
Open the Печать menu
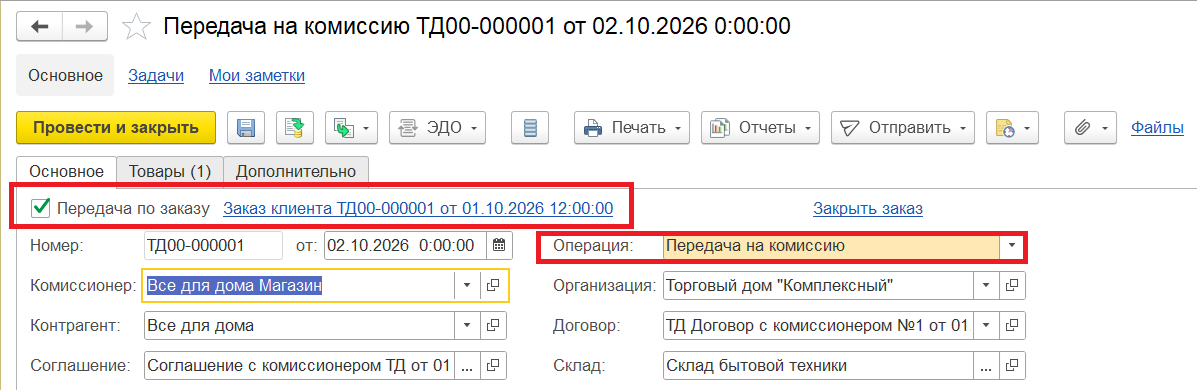point(632,128)
